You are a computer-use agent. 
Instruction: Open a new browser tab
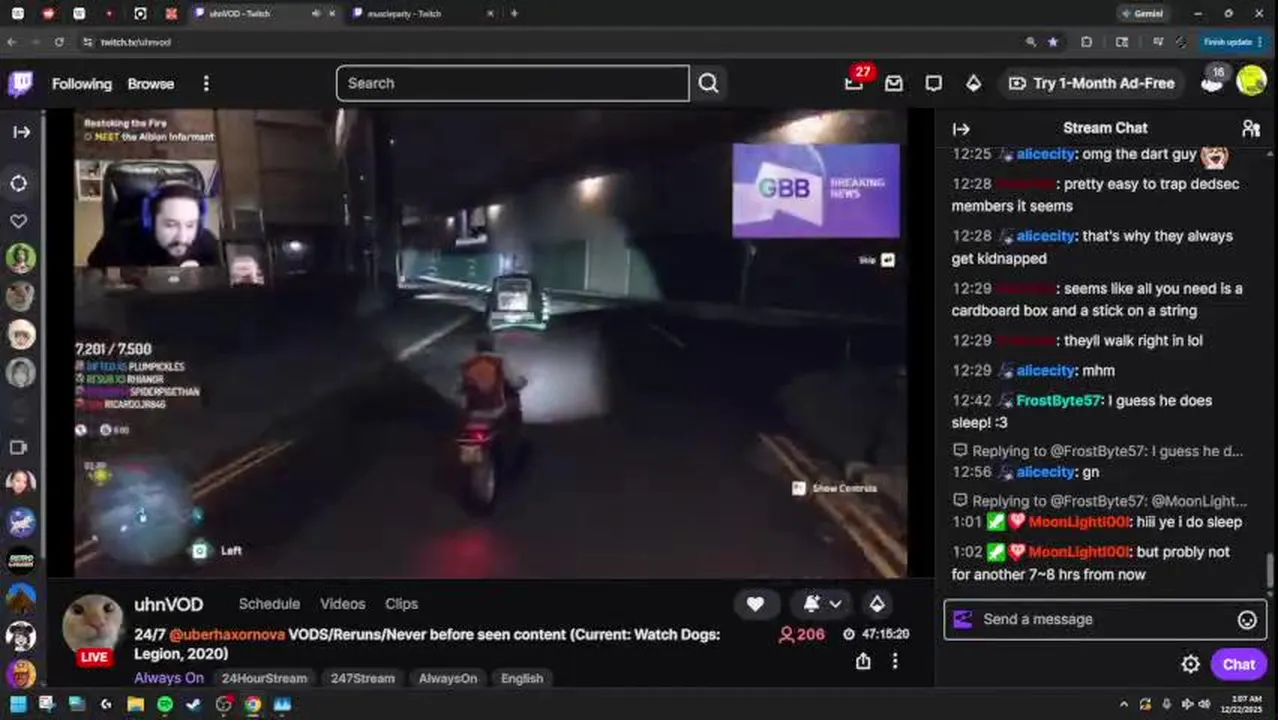click(x=514, y=14)
